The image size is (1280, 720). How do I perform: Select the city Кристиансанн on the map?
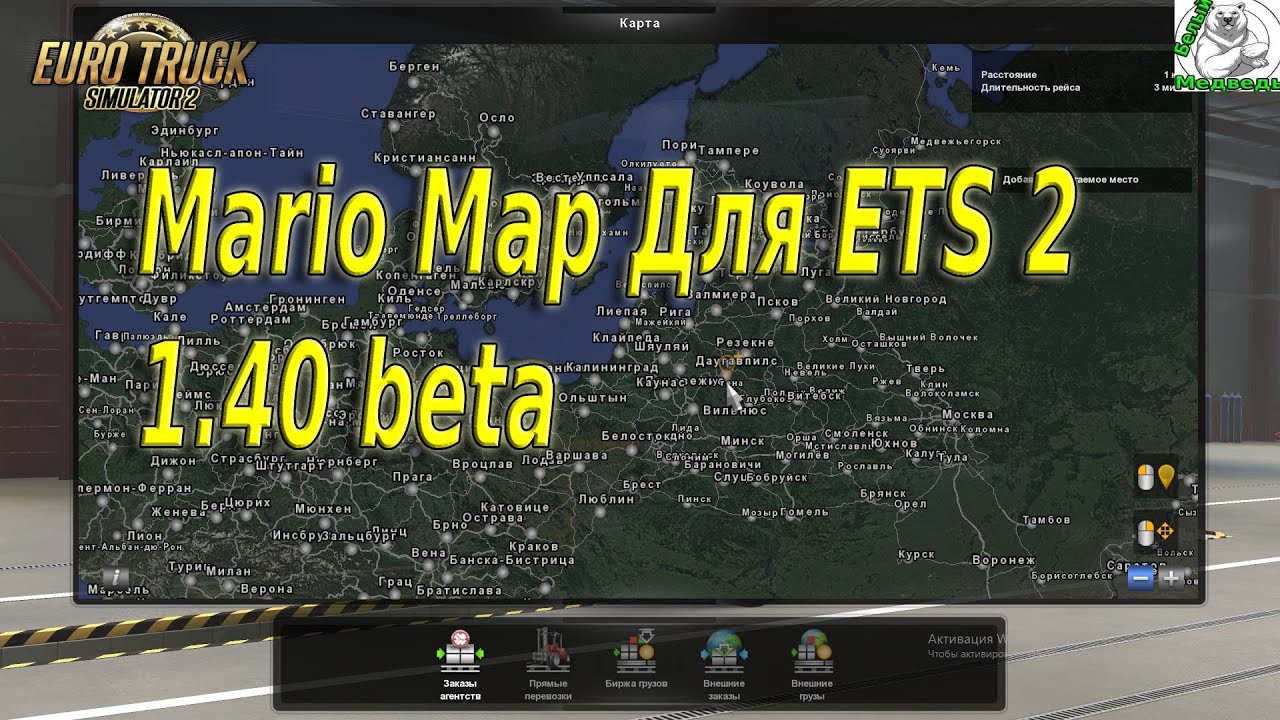click(425, 157)
